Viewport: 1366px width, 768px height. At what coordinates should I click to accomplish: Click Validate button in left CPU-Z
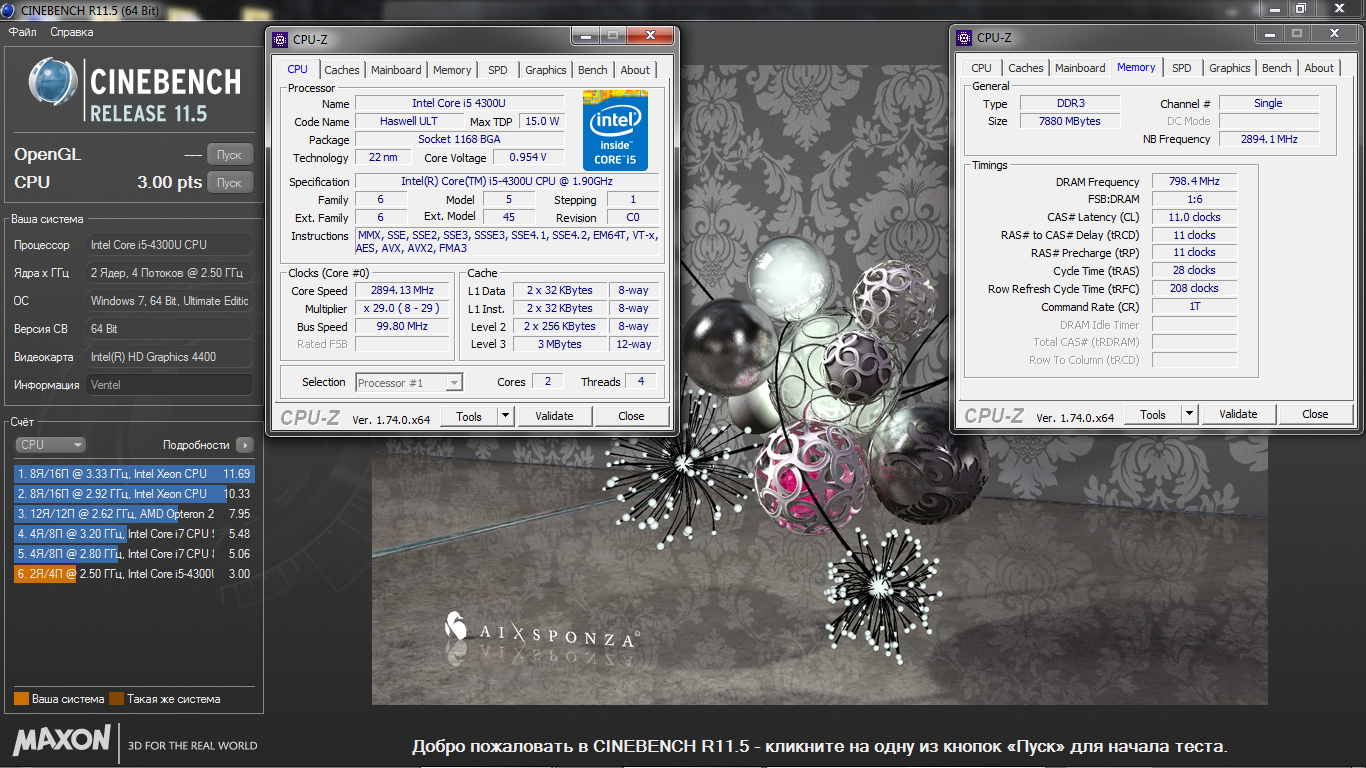tap(554, 416)
